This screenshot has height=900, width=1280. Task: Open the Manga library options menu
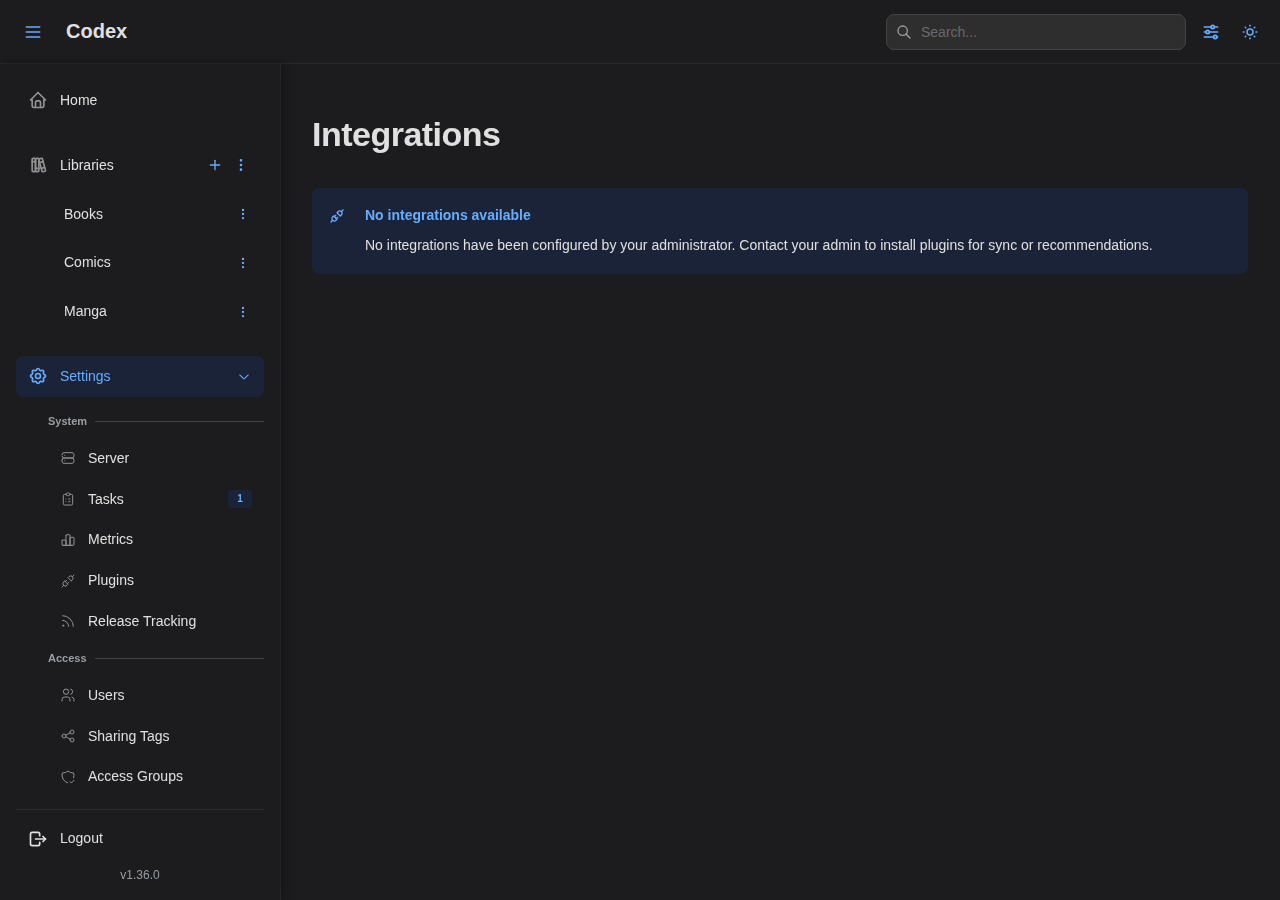[x=242, y=312]
